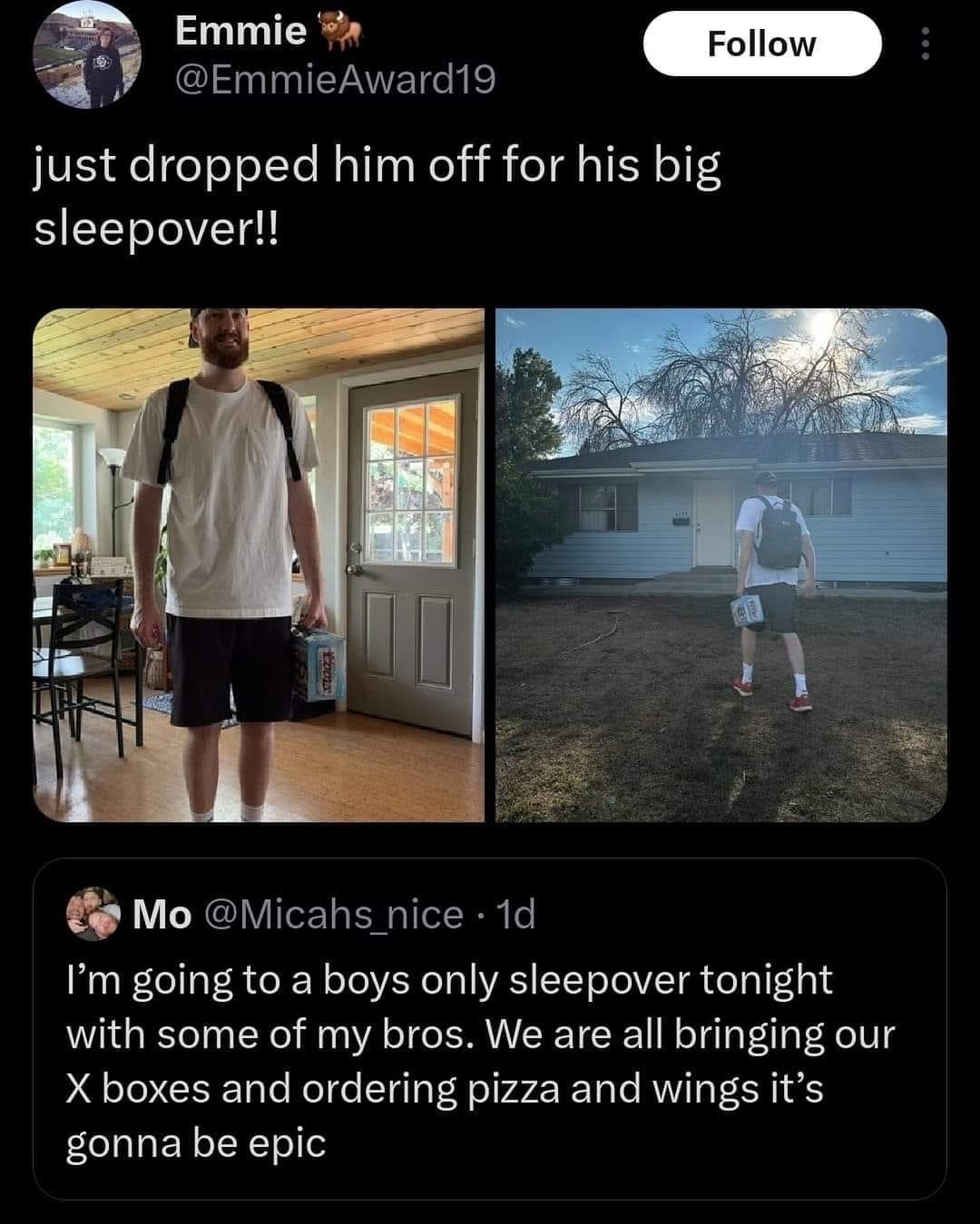
Task: View the outdoor photo of blue house
Action: (721, 564)
